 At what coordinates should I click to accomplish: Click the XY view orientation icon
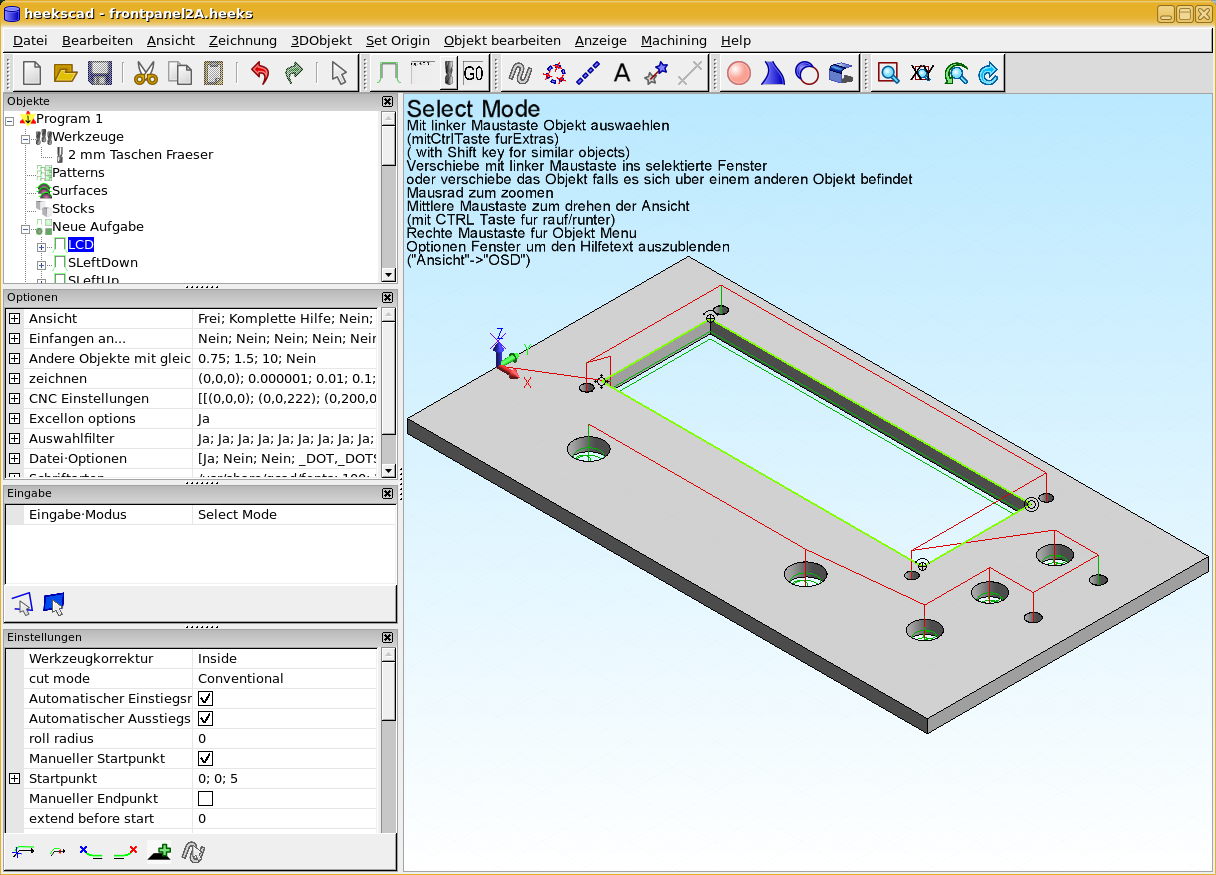coord(922,73)
